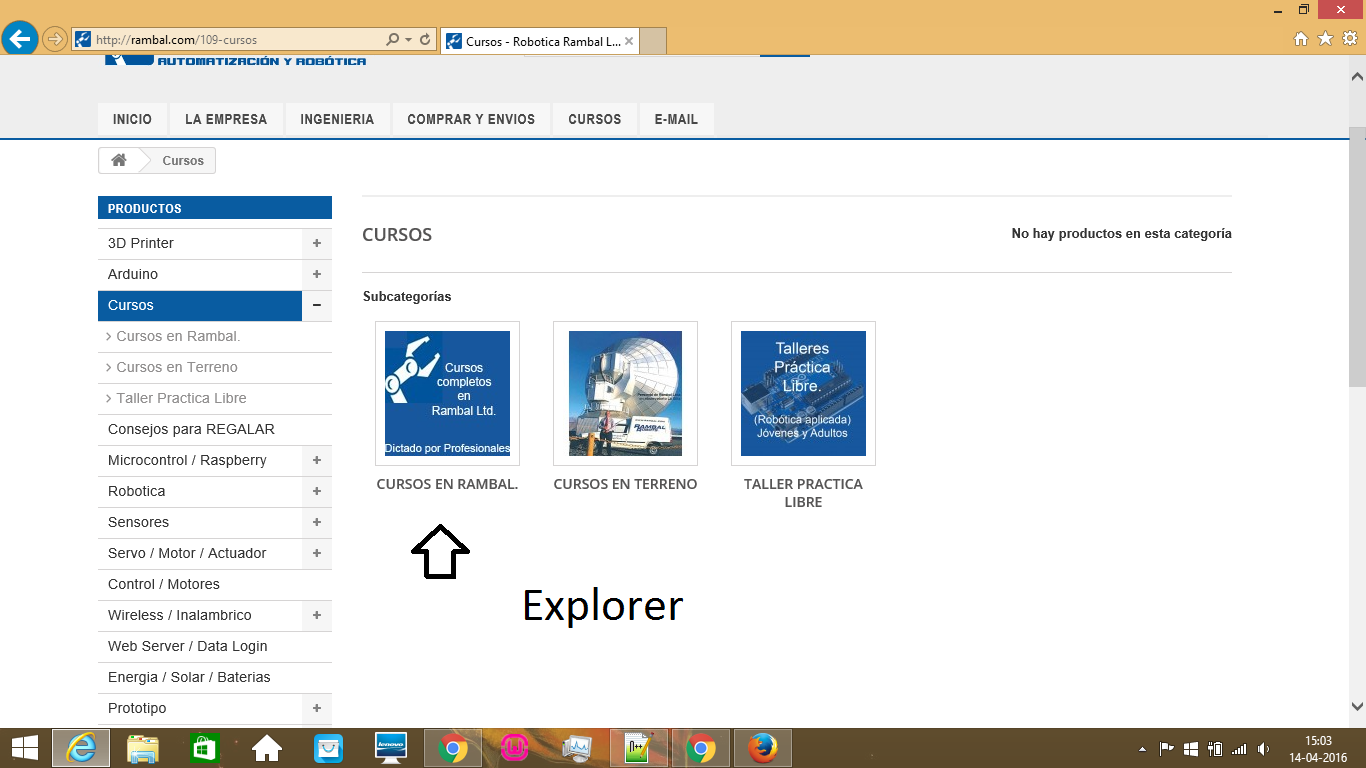Open the blue shopping bag taskbar app

(x=328, y=748)
